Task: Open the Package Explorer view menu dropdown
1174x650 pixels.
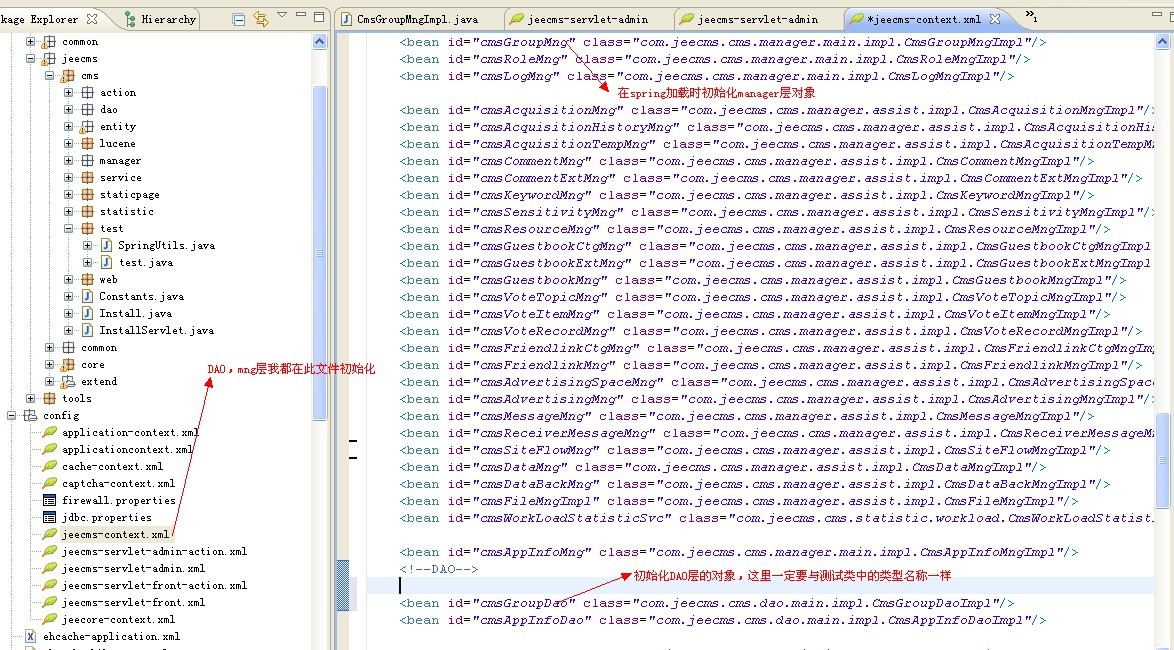Action: [x=282, y=16]
